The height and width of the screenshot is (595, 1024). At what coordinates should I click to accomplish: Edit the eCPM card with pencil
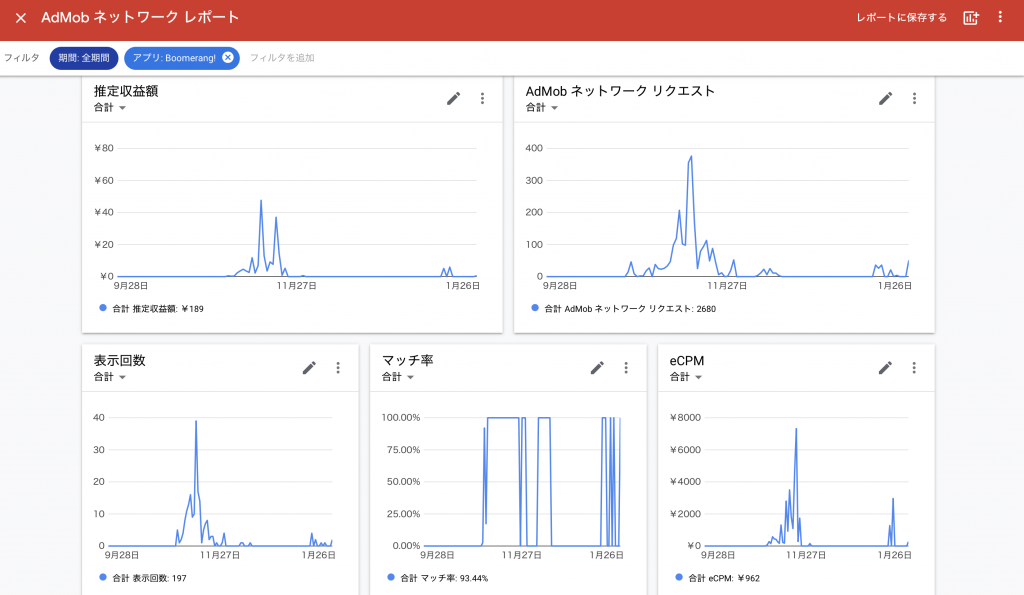click(x=885, y=368)
